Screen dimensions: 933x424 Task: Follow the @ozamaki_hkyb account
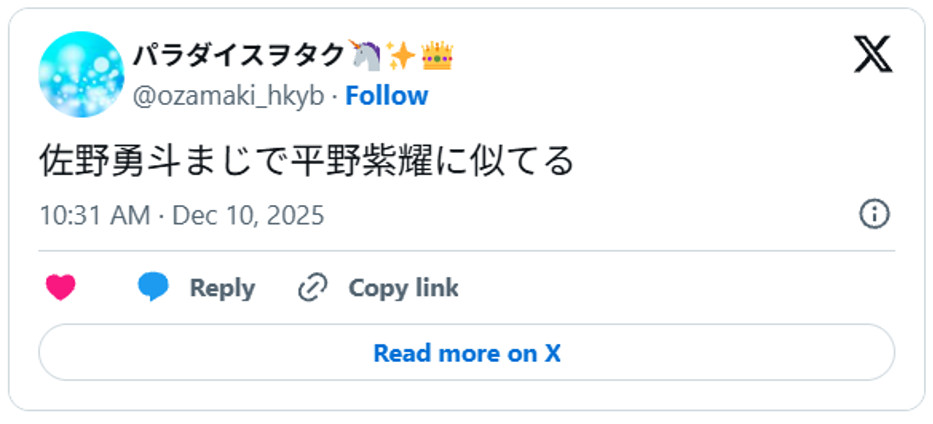(387, 96)
